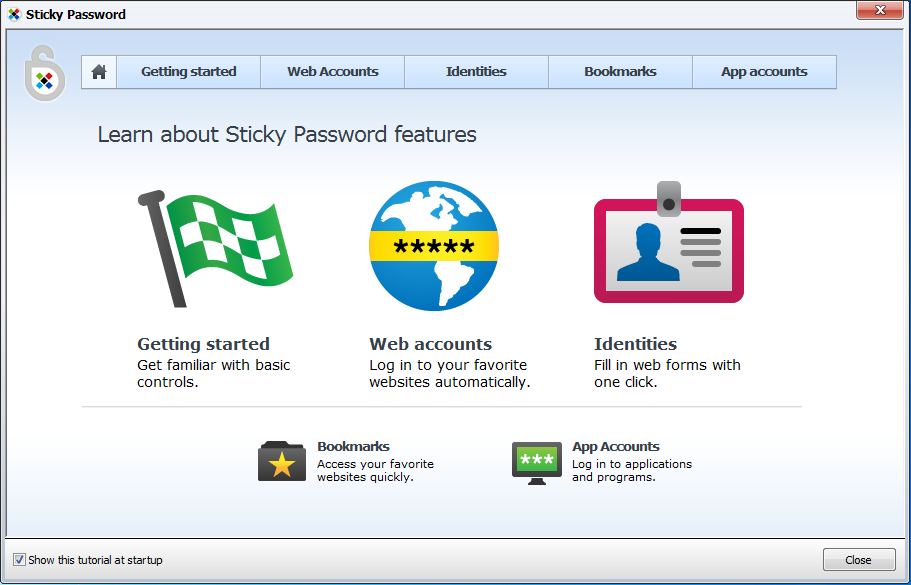Click the title bar Sticky Password icon
Viewport: 911px width, 585px height.
coord(15,15)
